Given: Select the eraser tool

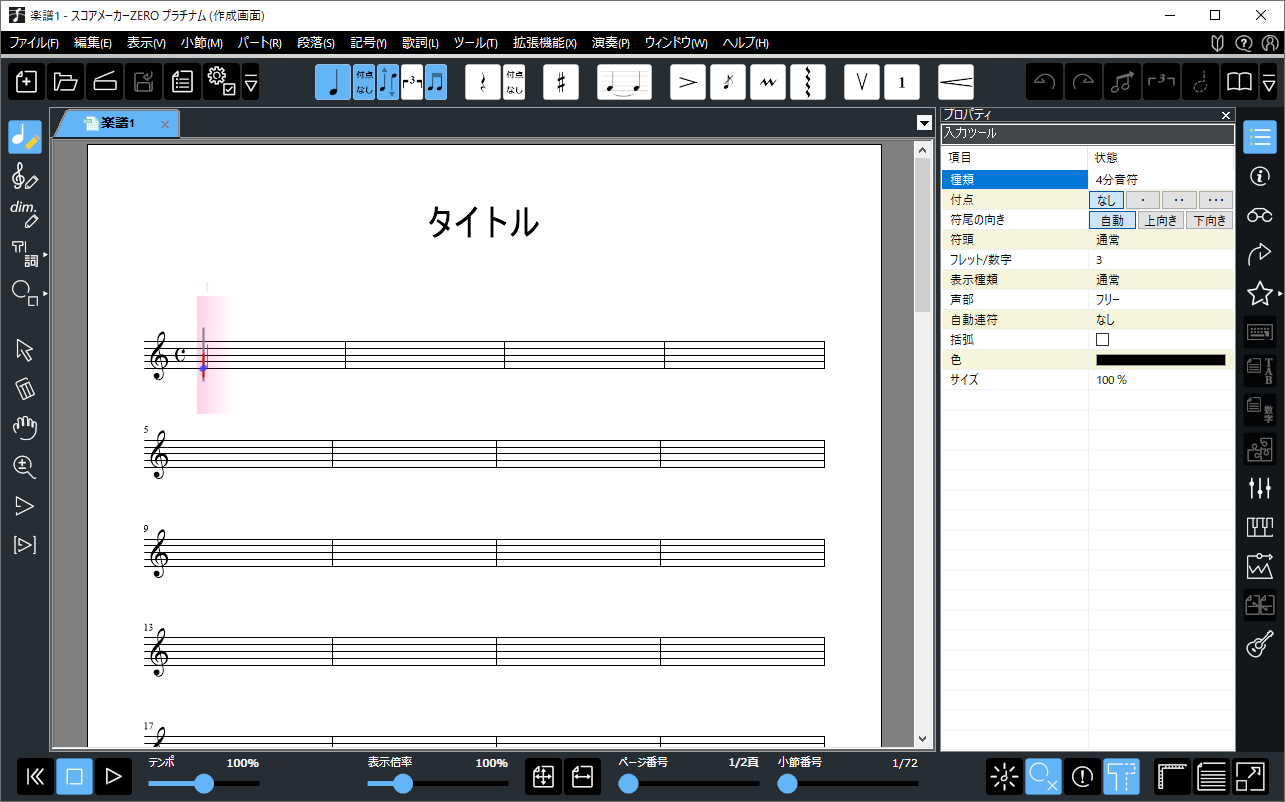Looking at the screenshot, I should click(x=25, y=388).
